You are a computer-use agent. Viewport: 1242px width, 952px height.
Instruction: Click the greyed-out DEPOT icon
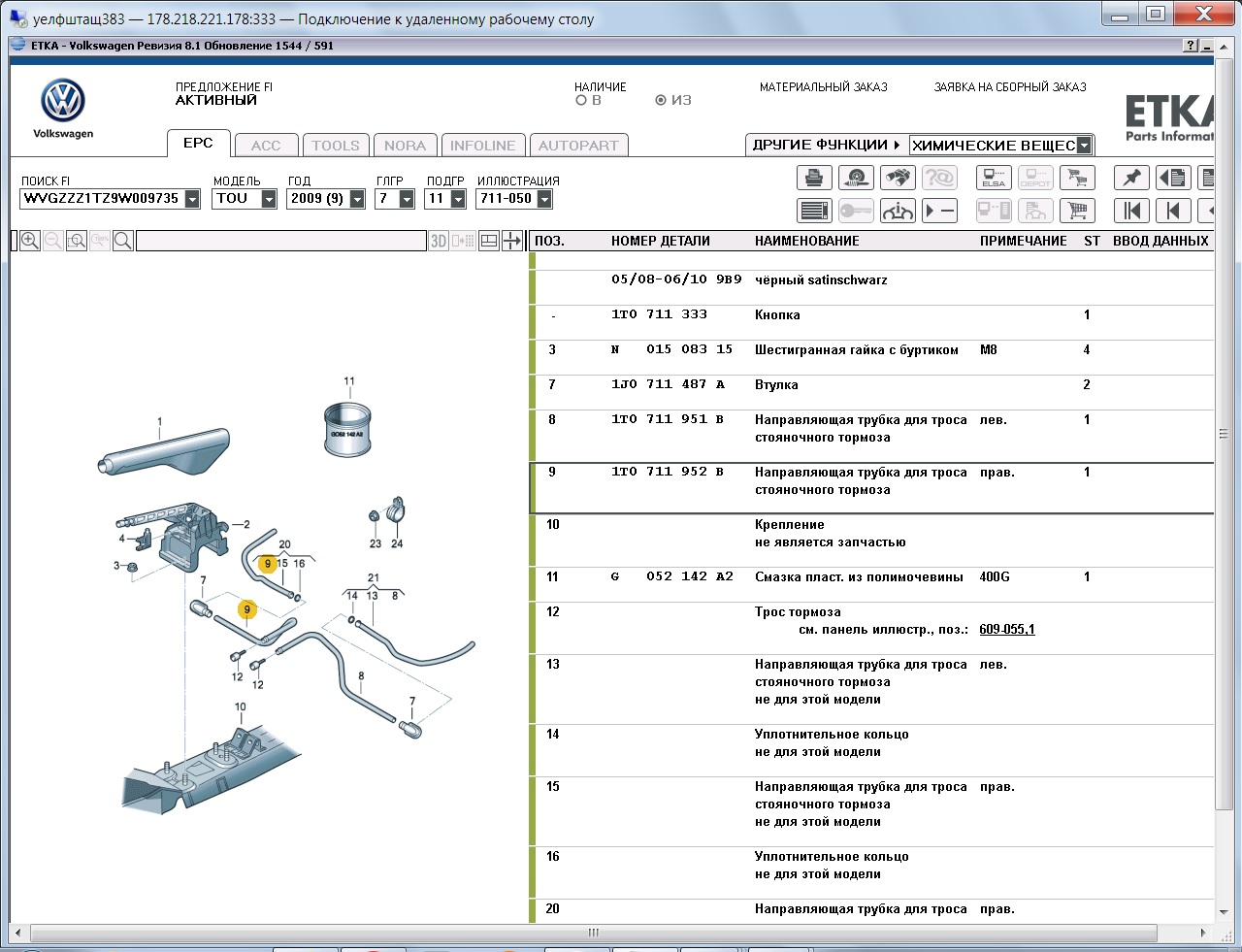pyautogui.click(x=1035, y=178)
